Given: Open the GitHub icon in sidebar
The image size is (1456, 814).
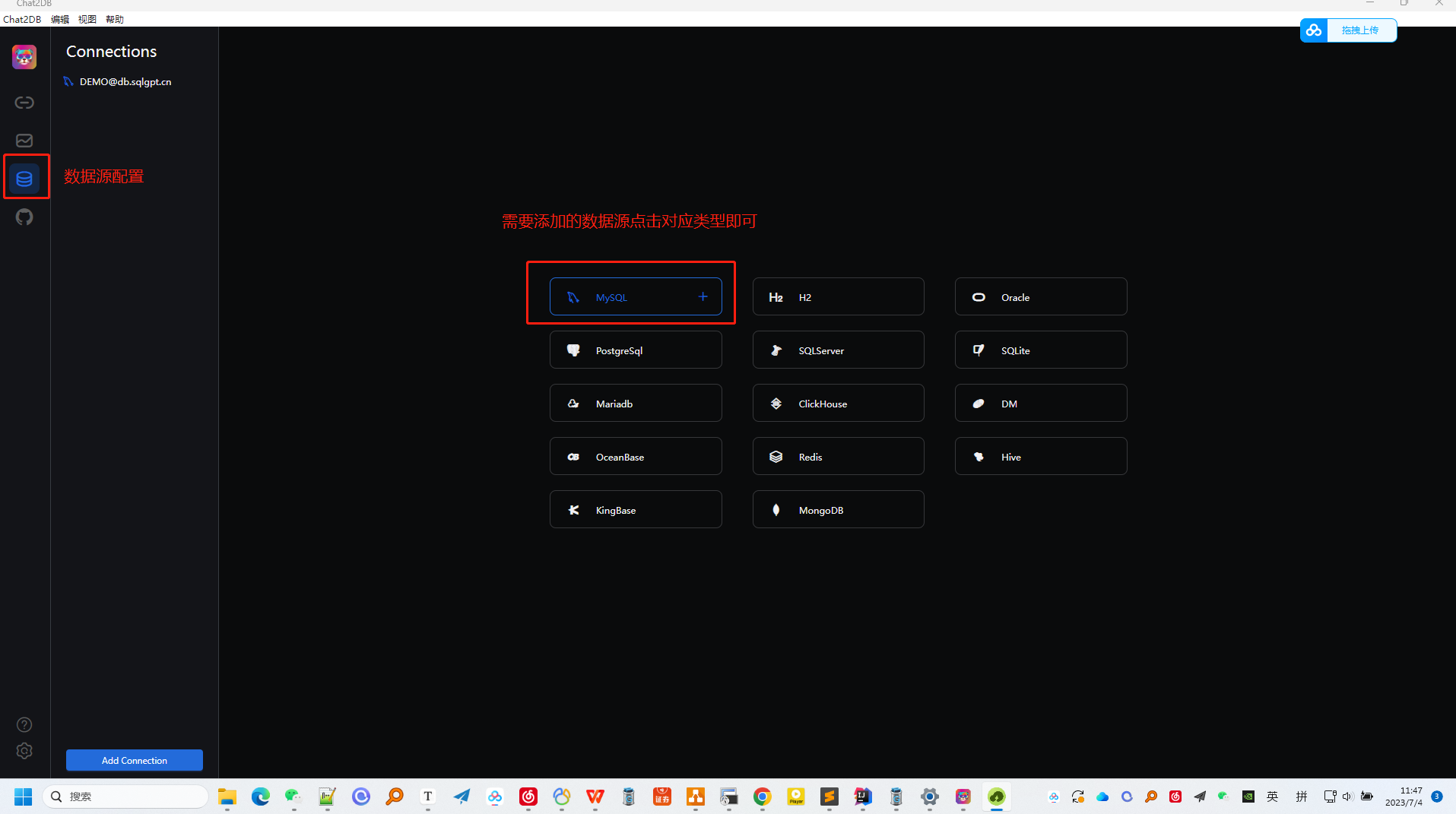Looking at the screenshot, I should point(24,217).
